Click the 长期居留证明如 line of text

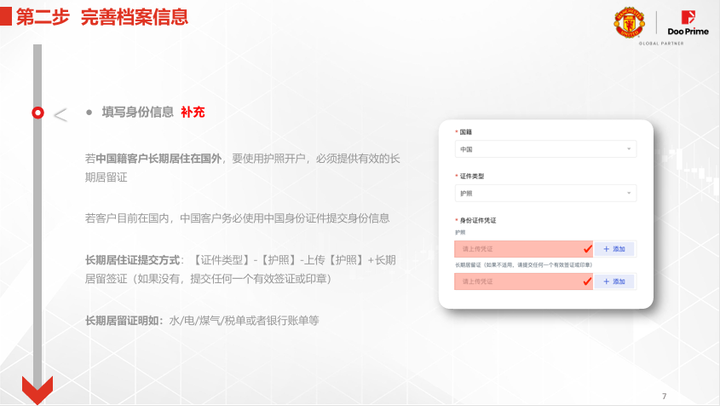click(x=202, y=321)
